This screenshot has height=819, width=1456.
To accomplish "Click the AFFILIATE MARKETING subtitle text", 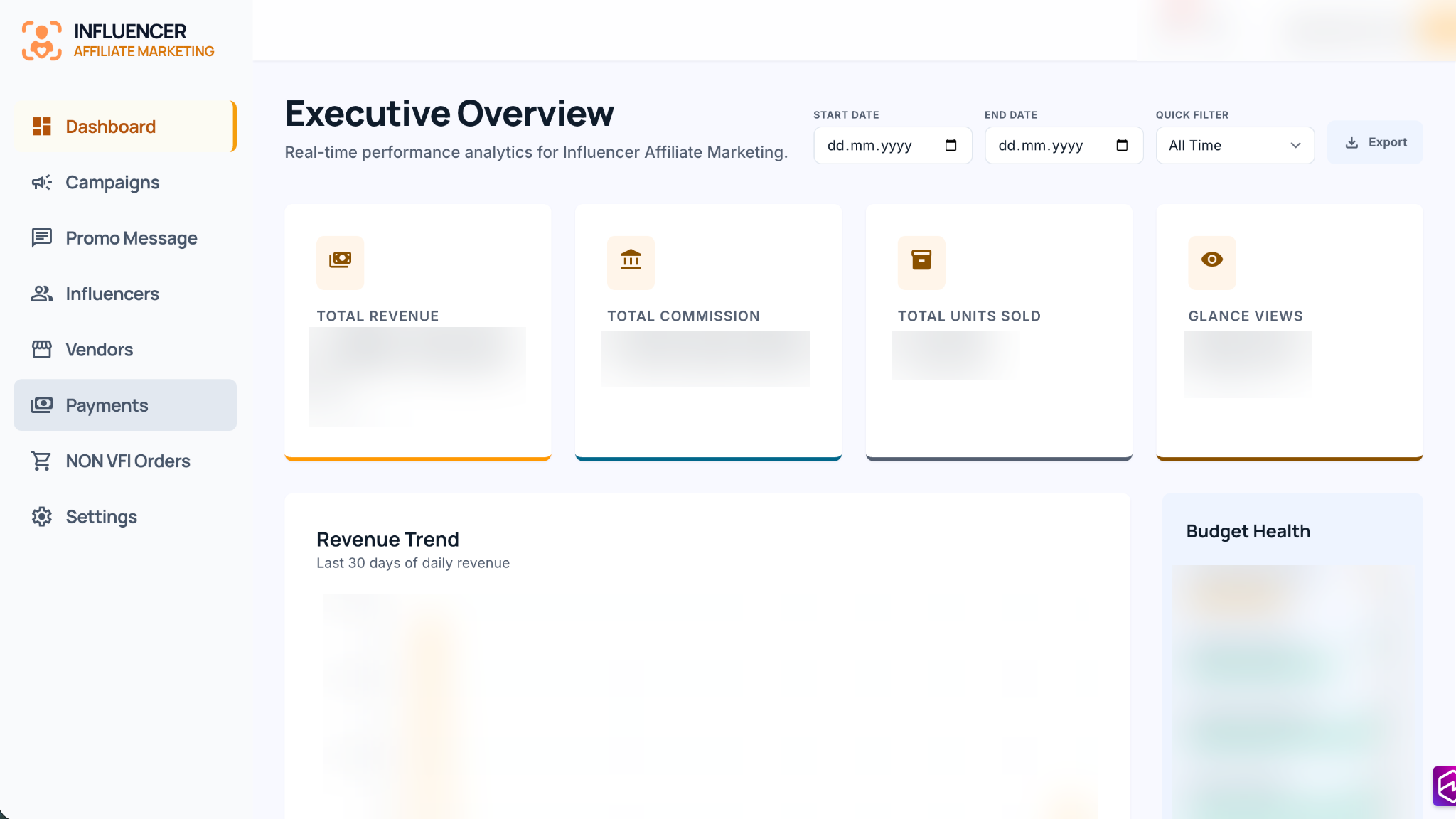I will [x=144, y=52].
